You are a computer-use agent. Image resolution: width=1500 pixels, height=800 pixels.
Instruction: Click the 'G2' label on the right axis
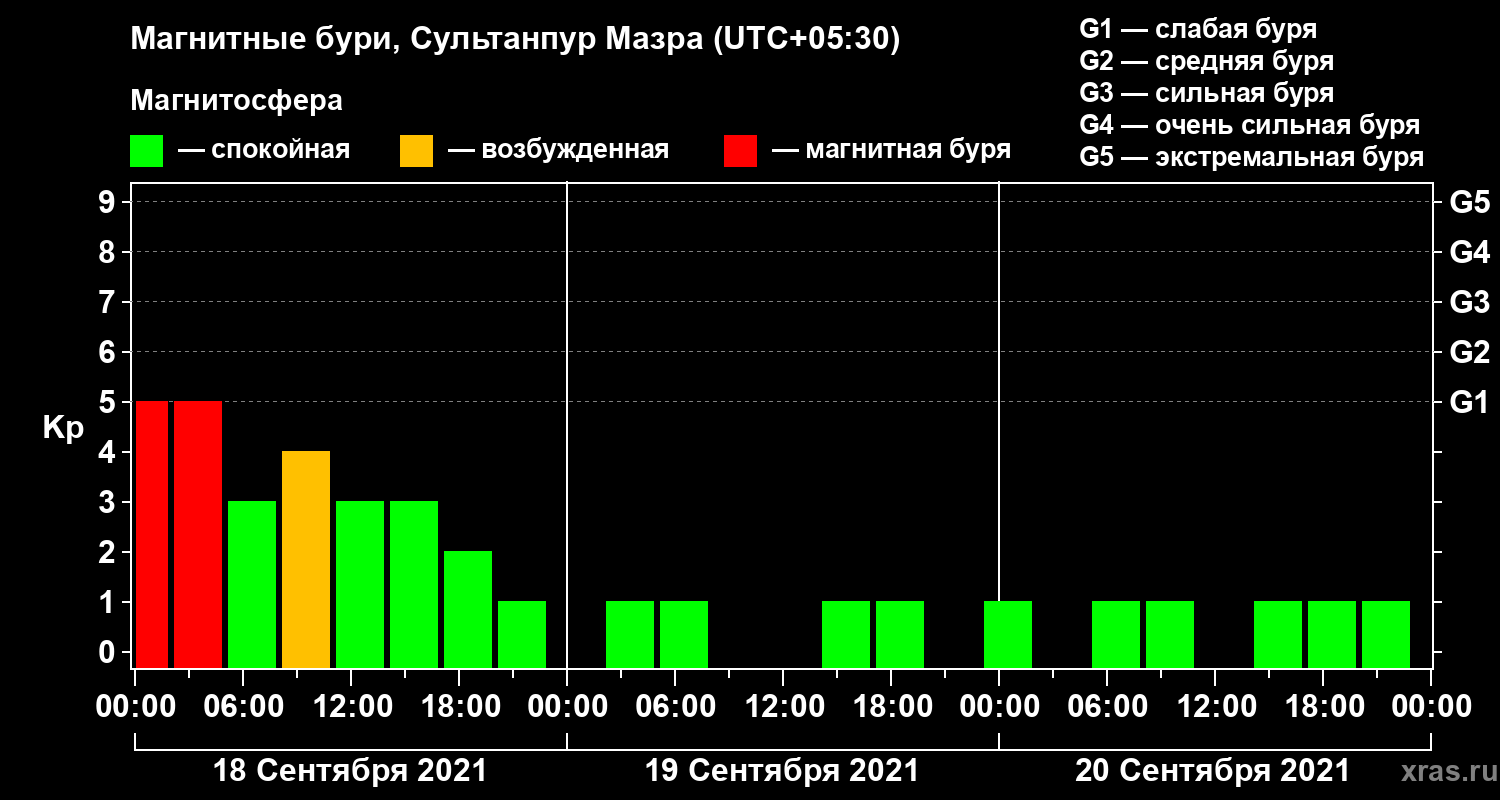1470,352
